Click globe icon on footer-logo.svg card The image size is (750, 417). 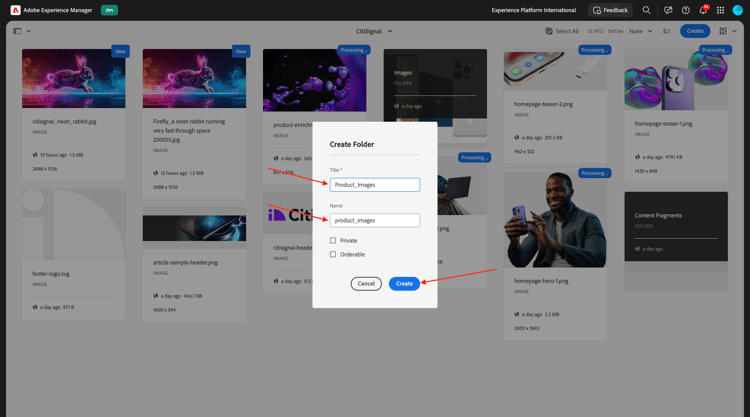[x=35, y=307]
